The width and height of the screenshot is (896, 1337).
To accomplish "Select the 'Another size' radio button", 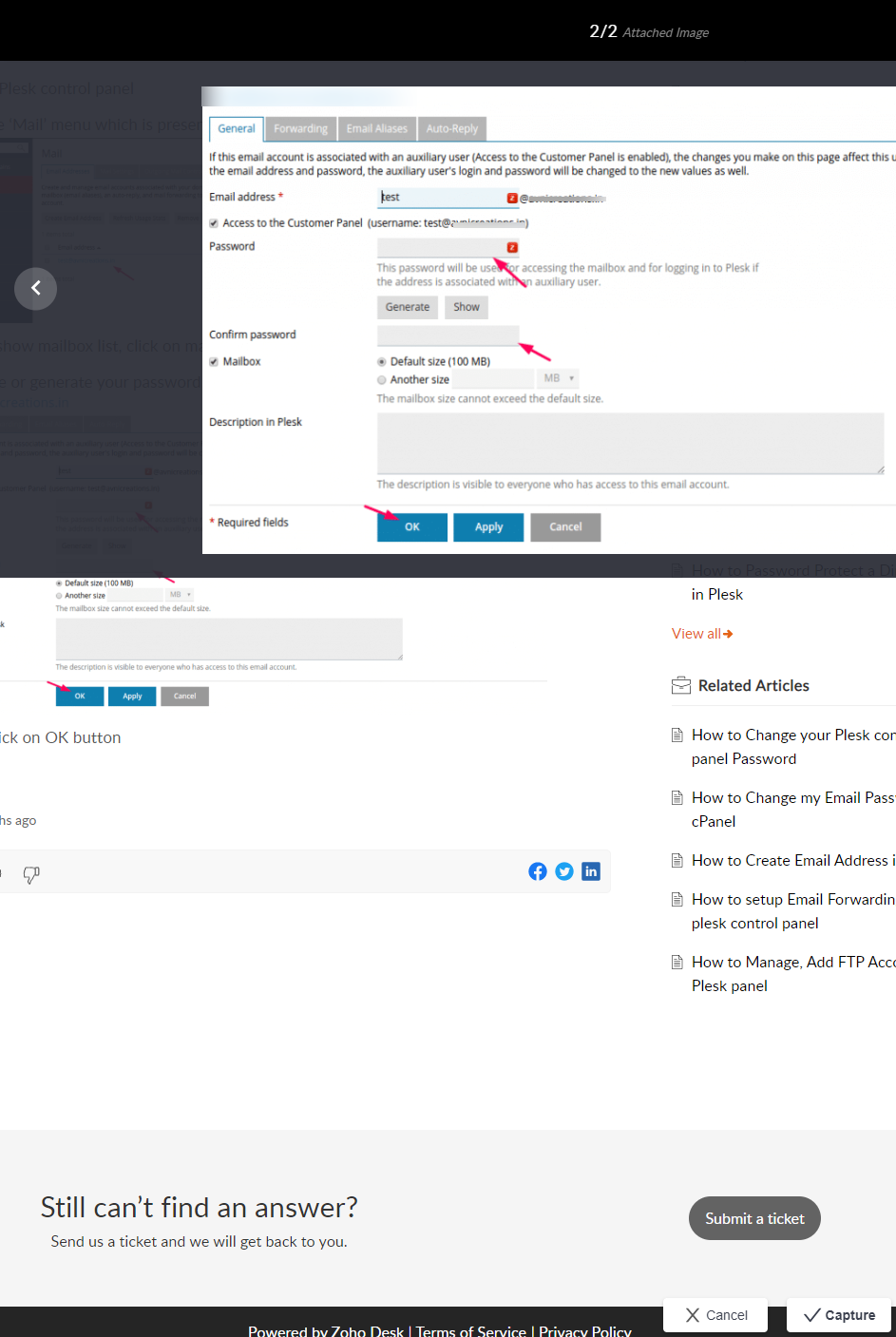I will 381,378.
